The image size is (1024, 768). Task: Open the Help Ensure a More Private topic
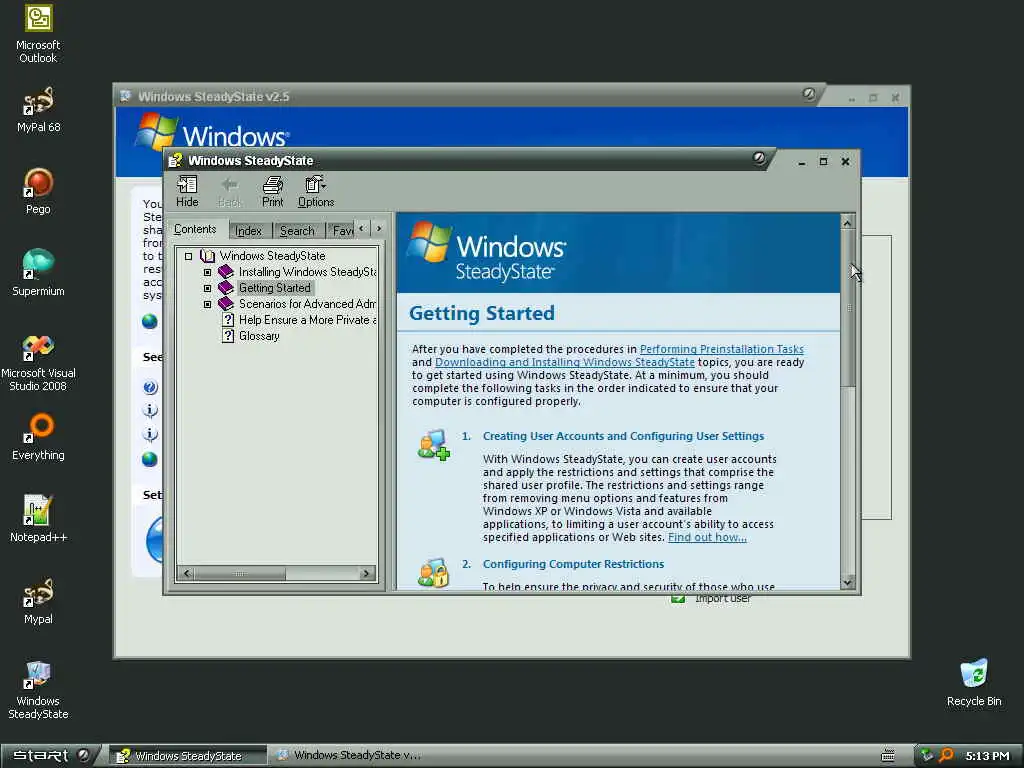307,320
